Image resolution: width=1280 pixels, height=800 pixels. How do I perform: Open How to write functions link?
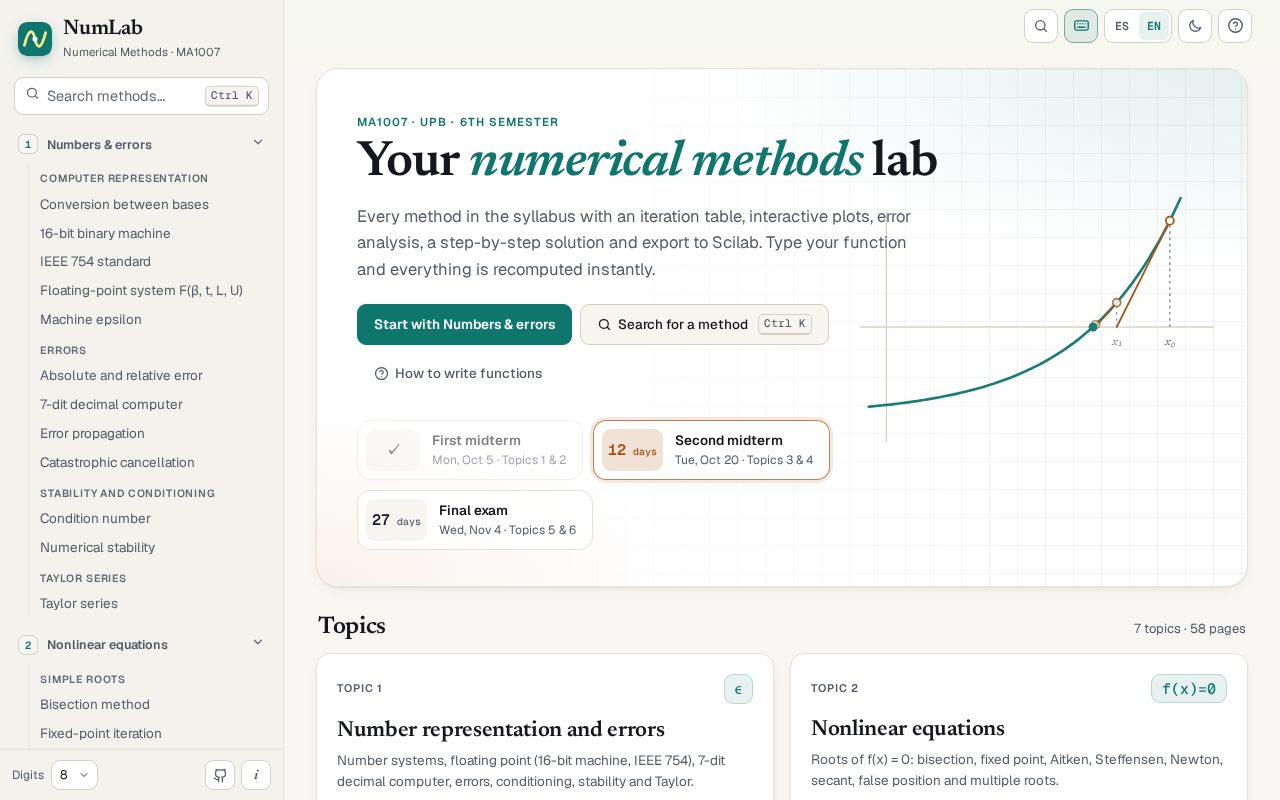click(x=458, y=373)
